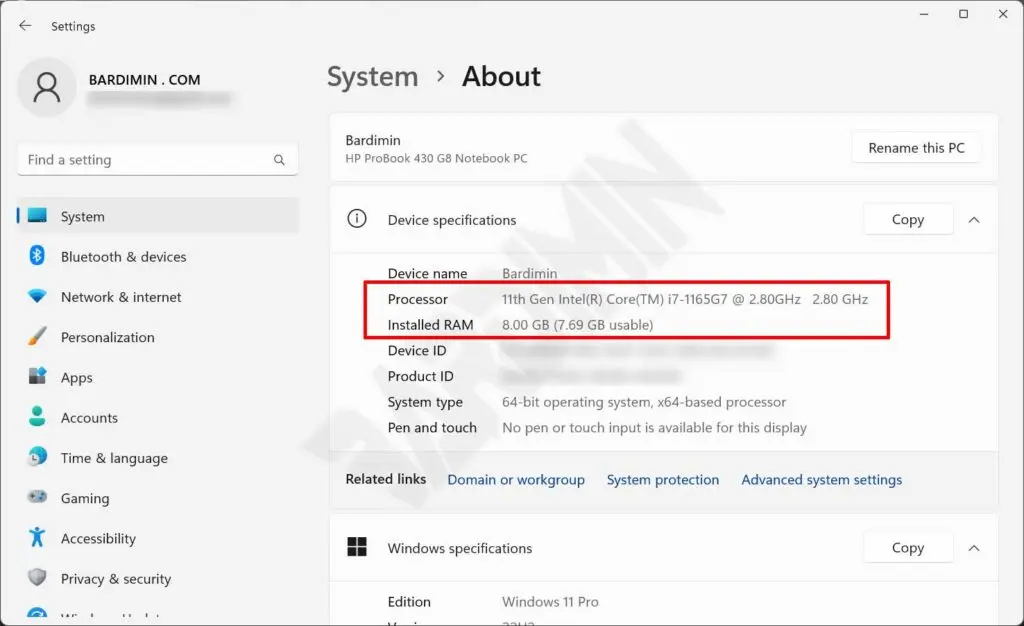
Task: Select Accounts in the sidebar
Action: pyautogui.click(x=158, y=418)
